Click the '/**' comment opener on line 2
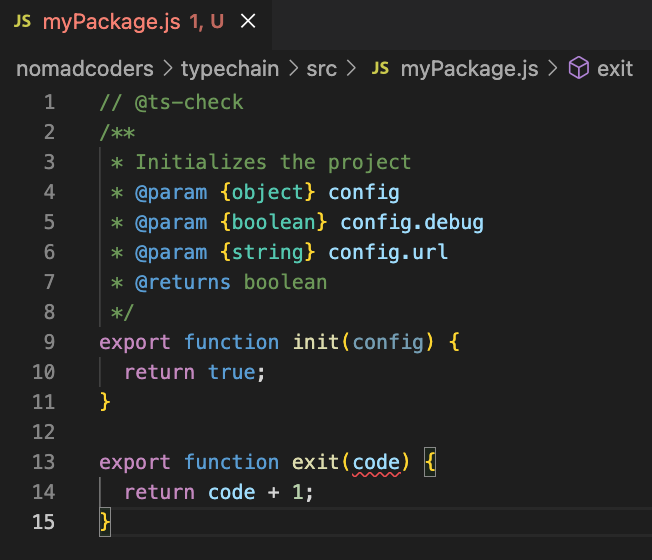 point(117,133)
